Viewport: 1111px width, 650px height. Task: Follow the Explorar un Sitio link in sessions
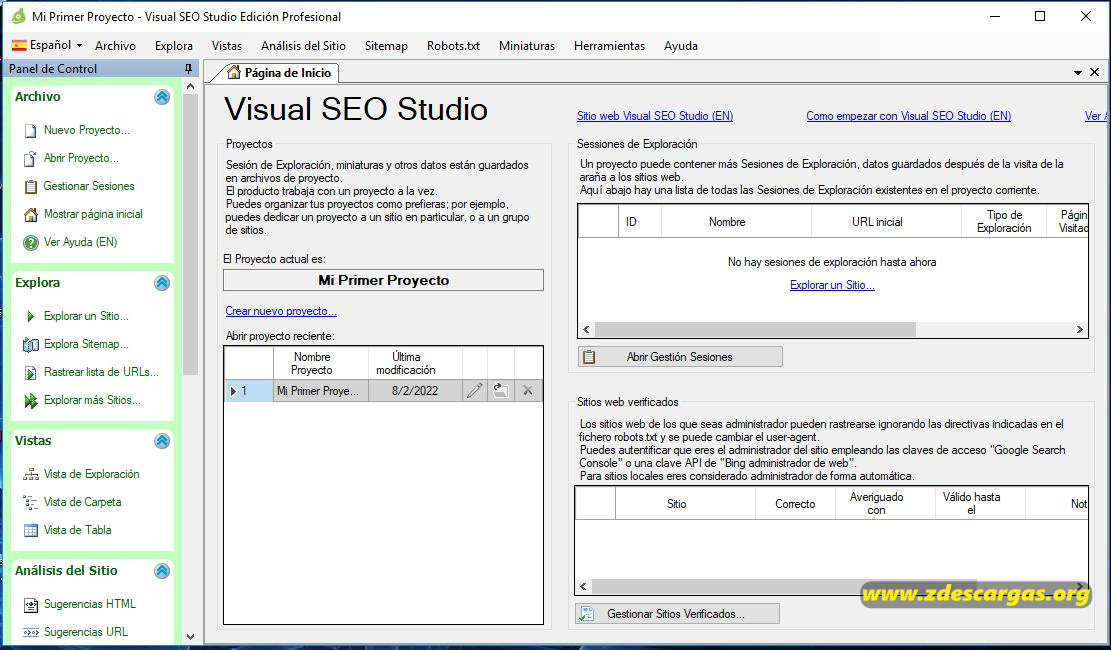tap(832, 285)
